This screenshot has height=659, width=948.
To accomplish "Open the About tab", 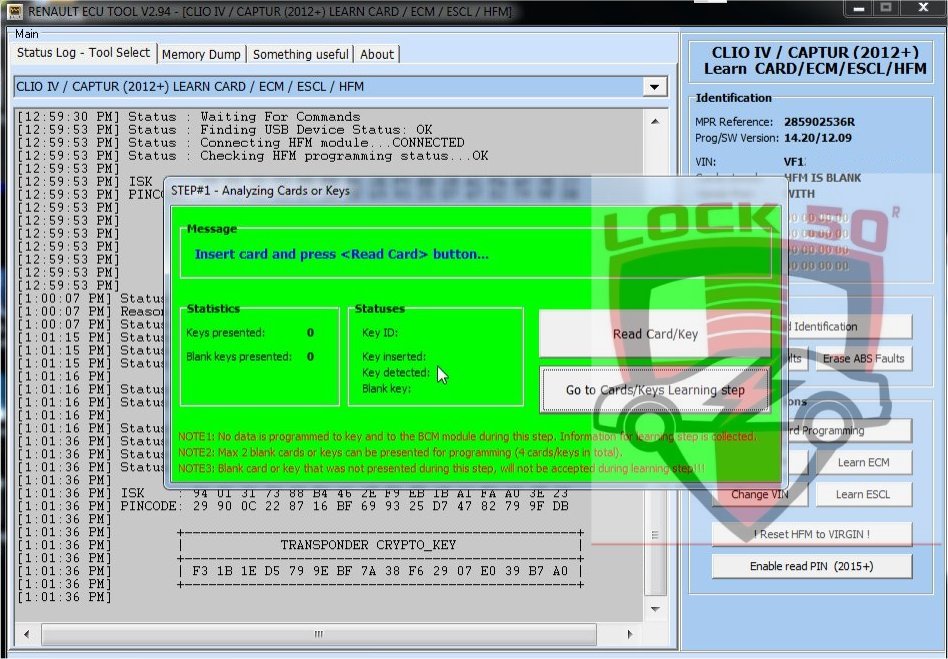I will point(377,54).
